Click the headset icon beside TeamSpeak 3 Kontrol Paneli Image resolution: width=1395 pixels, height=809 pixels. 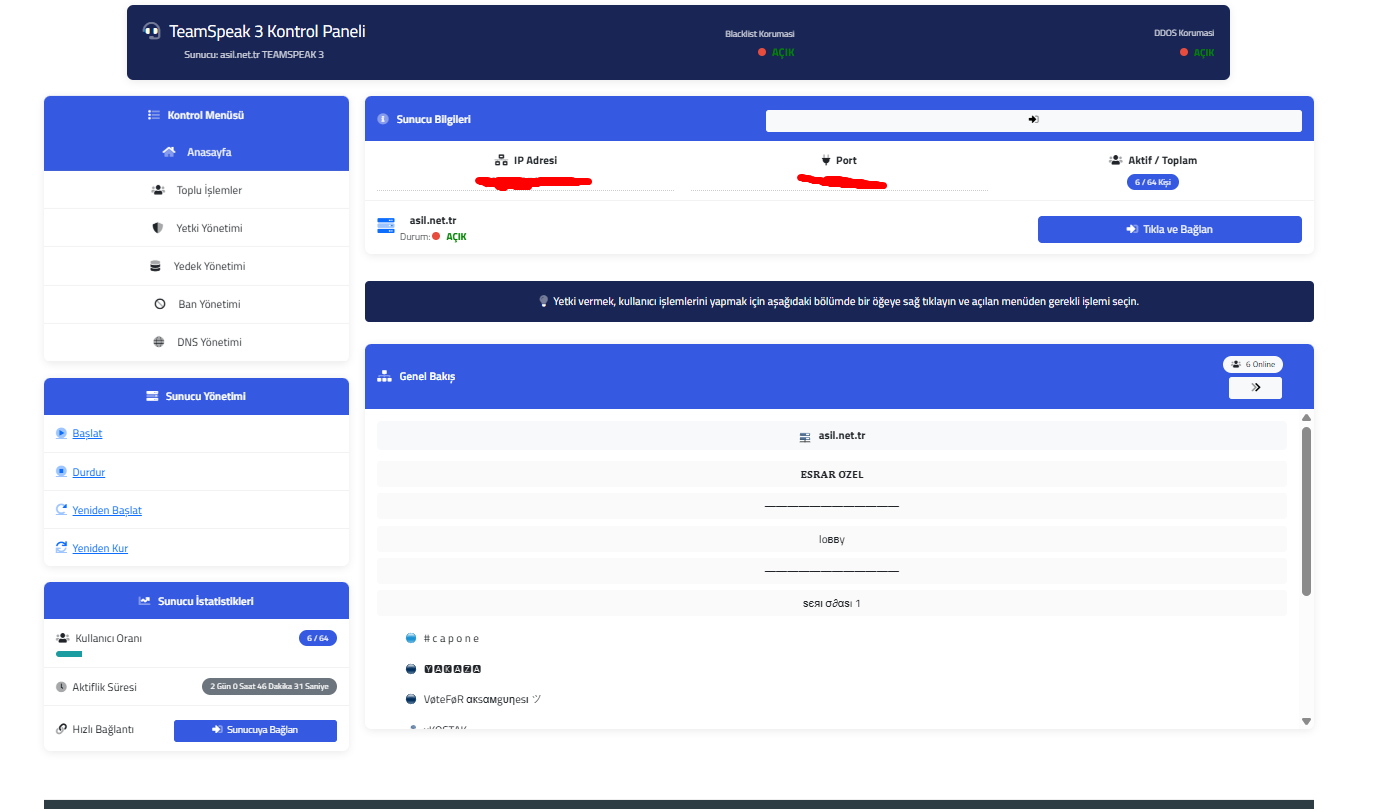152,31
